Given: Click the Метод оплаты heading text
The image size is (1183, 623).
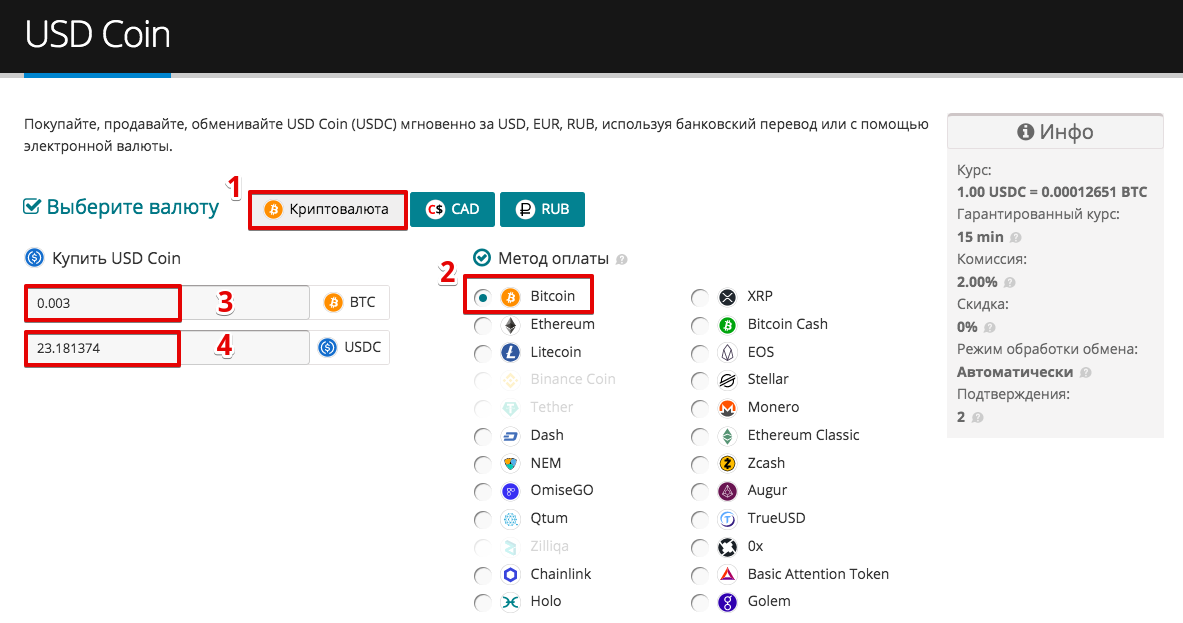Looking at the screenshot, I should coord(553,259).
